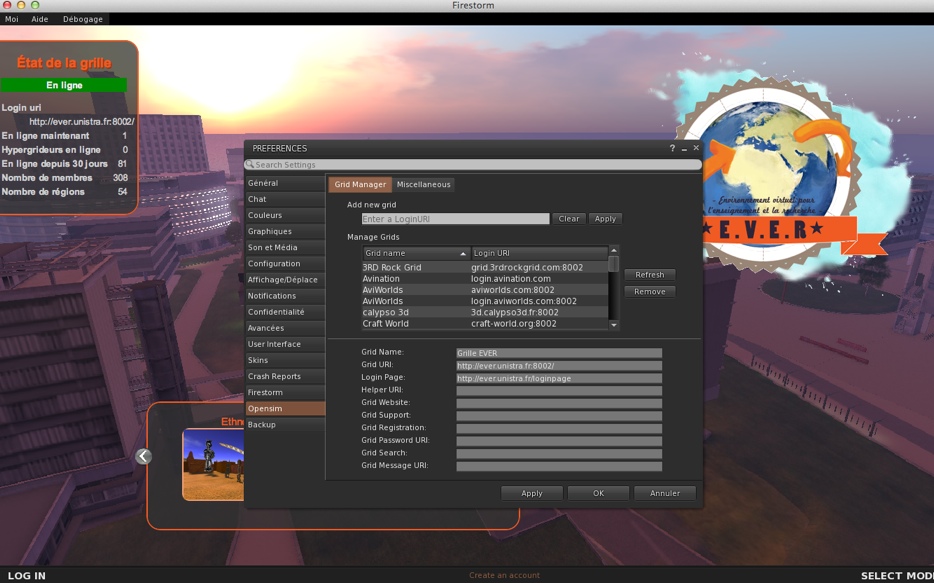Click the En ligne status bar
This screenshot has height=583, width=934.
[64, 85]
